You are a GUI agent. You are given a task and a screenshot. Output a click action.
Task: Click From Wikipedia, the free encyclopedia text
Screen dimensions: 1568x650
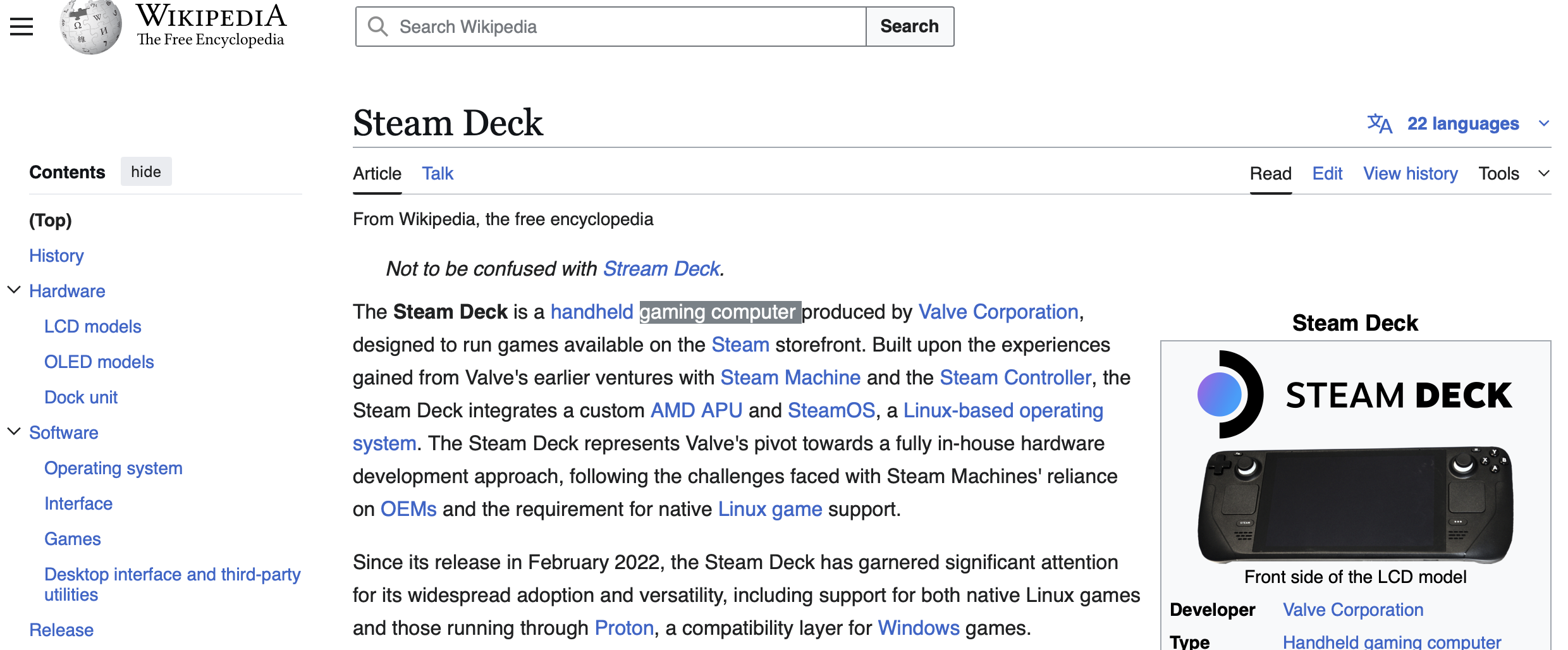click(x=503, y=219)
